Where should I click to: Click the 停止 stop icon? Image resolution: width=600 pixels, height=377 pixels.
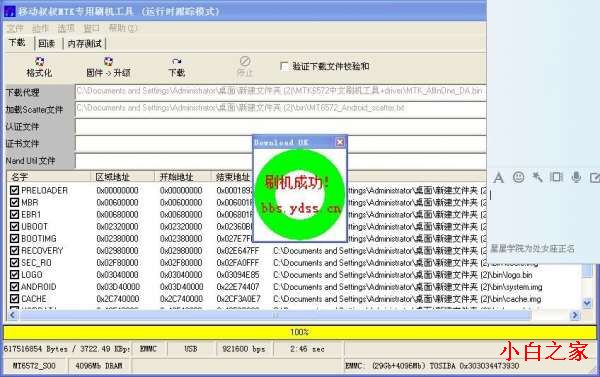point(245,66)
